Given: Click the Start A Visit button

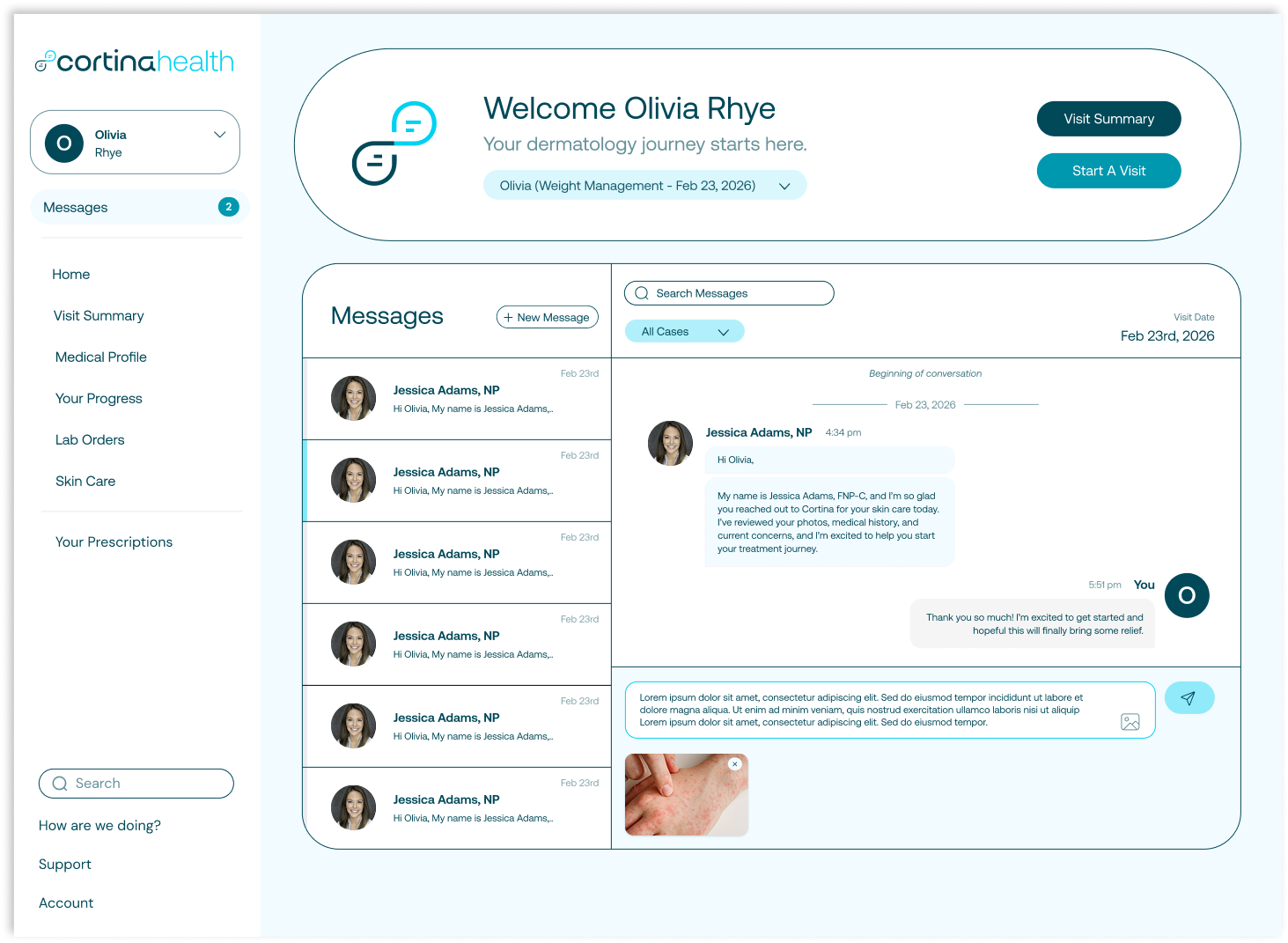Looking at the screenshot, I should [x=1108, y=171].
